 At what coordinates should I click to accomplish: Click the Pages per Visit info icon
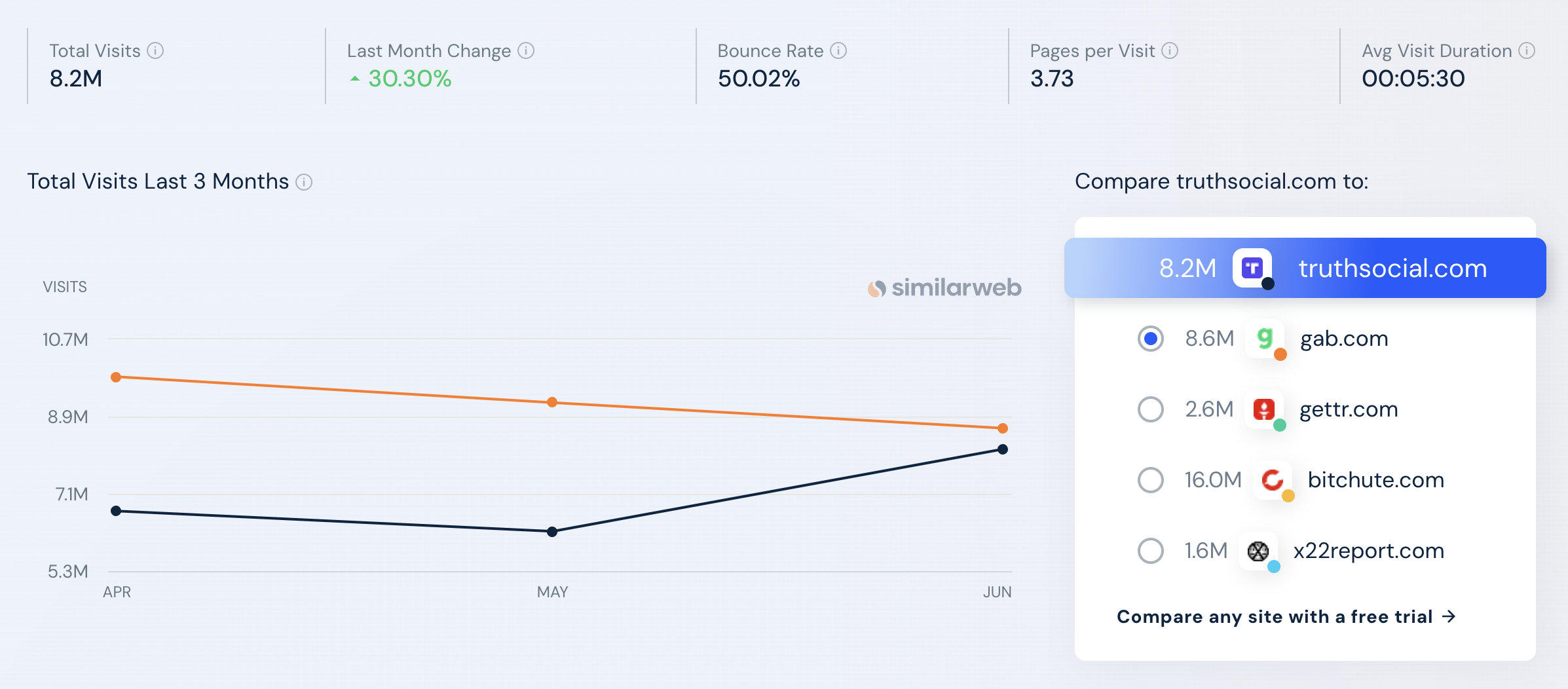click(1170, 50)
